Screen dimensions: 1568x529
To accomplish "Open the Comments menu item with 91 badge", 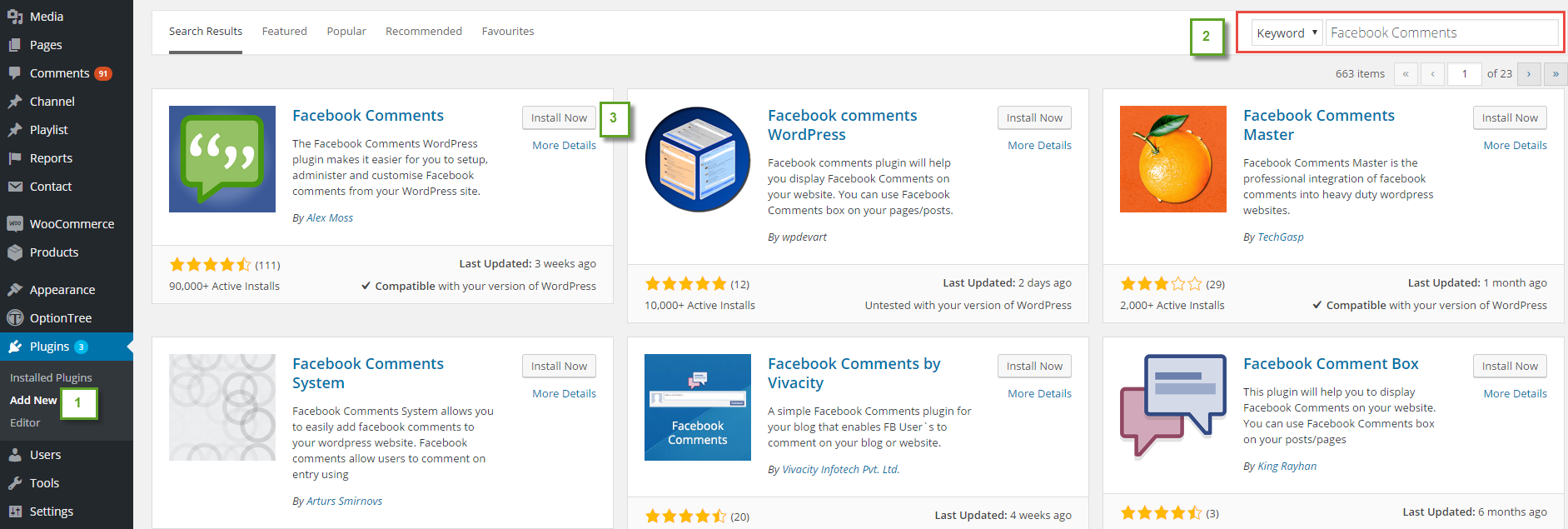I will pos(67,73).
